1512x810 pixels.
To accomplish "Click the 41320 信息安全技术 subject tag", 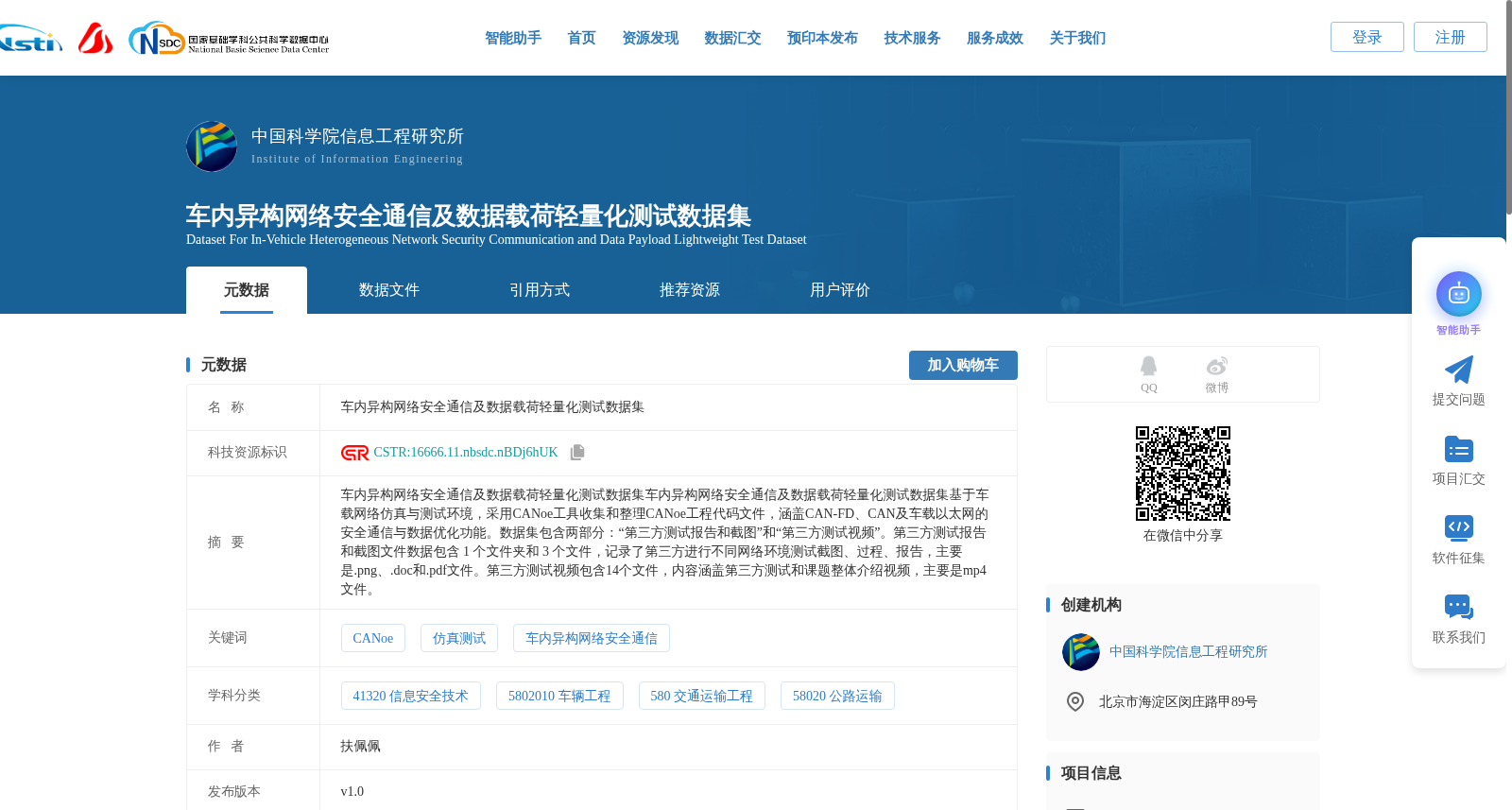I will pyautogui.click(x=411, y=696).
